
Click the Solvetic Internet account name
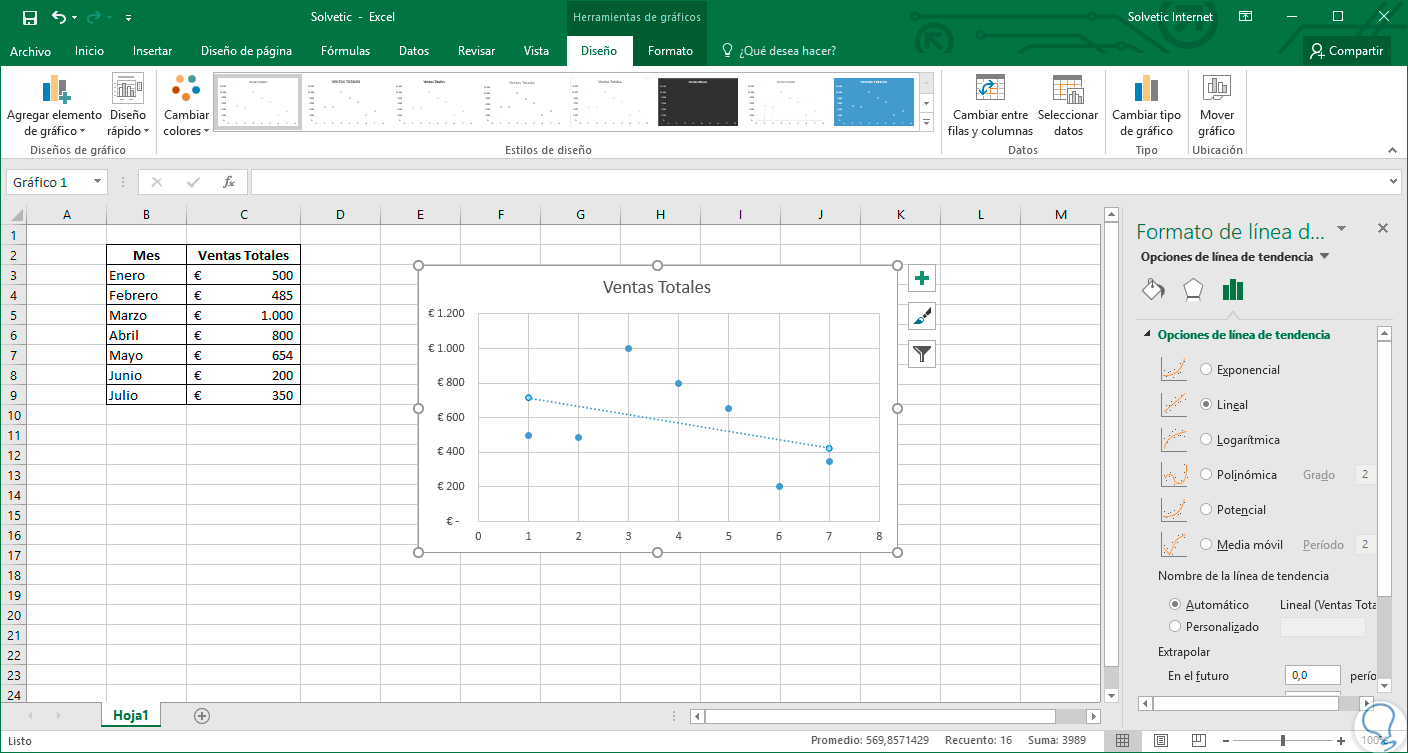(x=1170, y=17)
